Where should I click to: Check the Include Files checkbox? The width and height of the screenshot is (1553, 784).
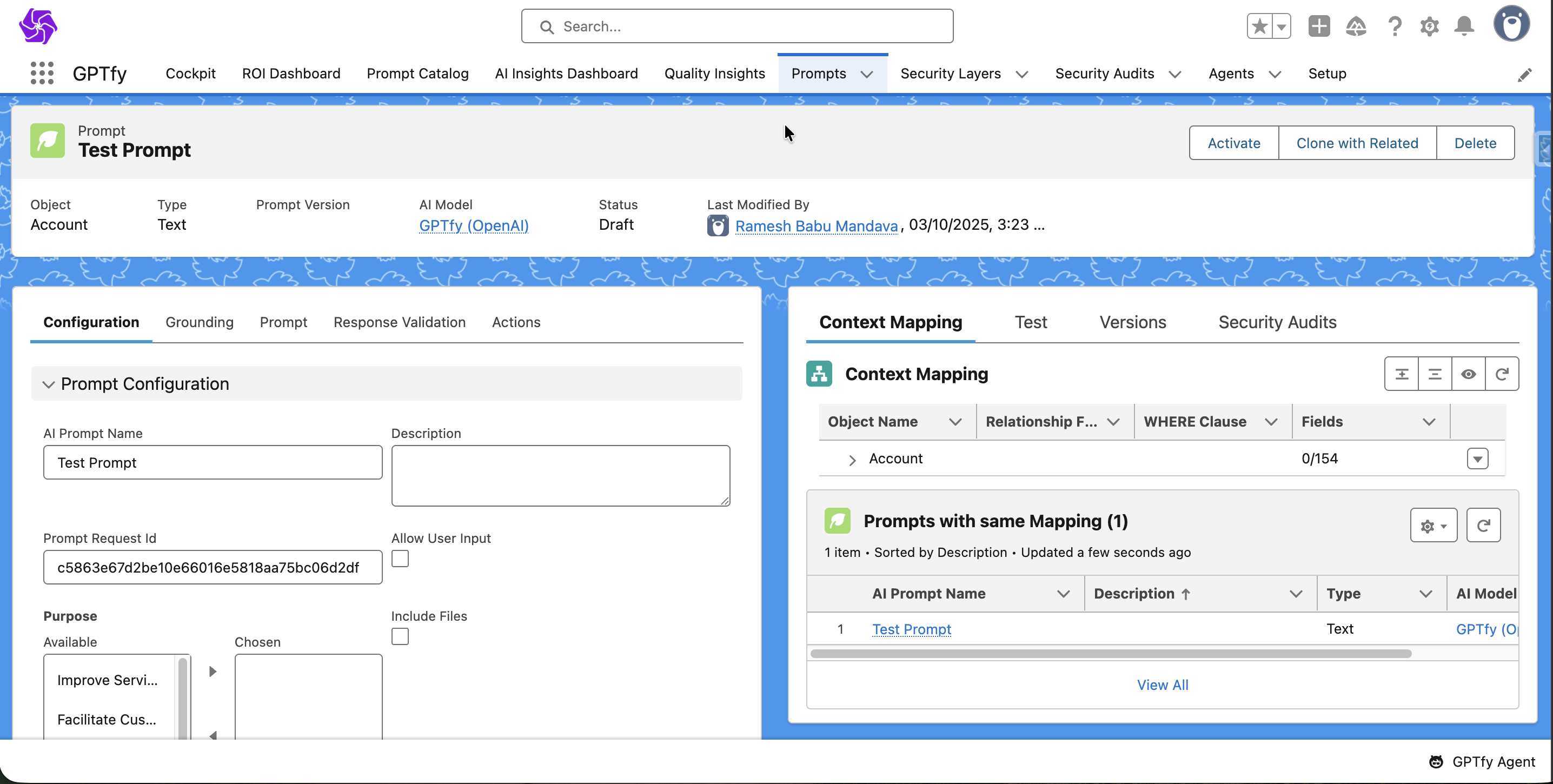click(400, 636)
